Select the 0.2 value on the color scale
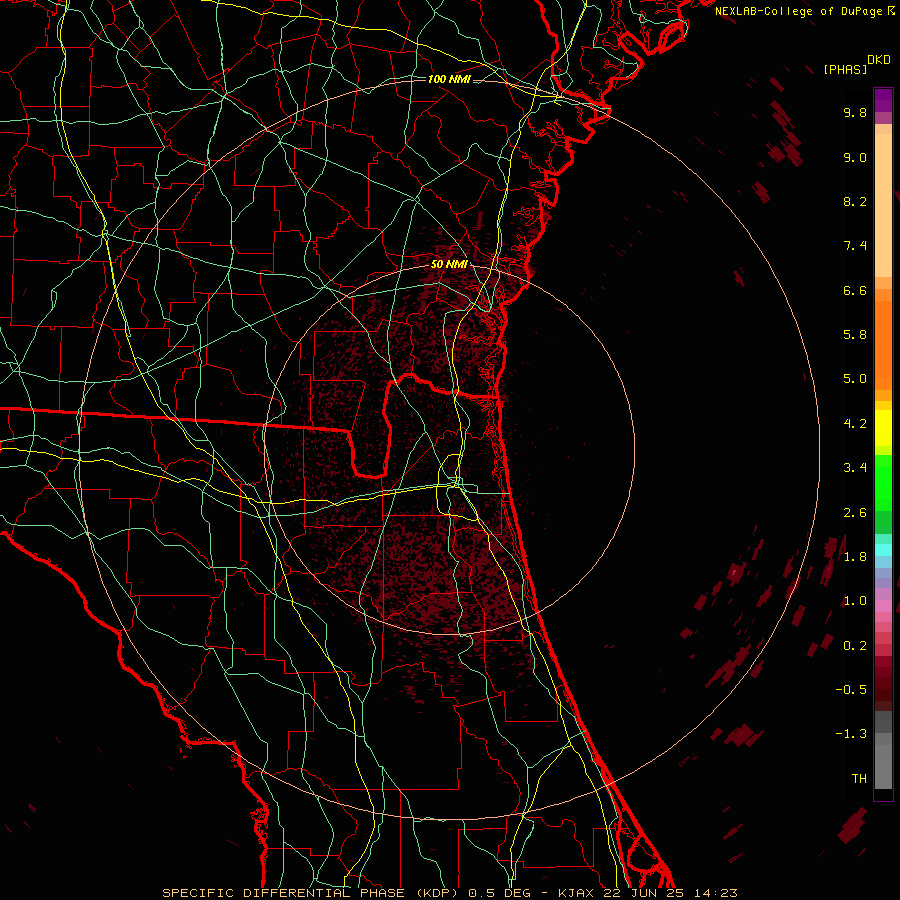This screenshot has width=900, height=900. point(855,646)
